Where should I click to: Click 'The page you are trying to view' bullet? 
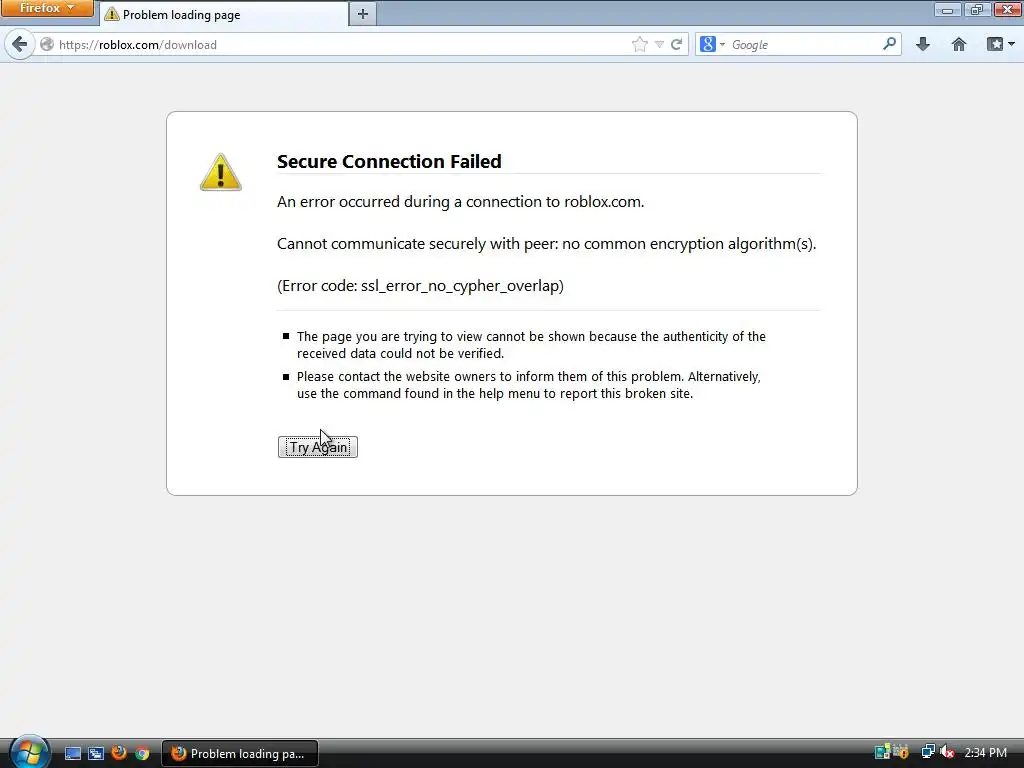531,345
